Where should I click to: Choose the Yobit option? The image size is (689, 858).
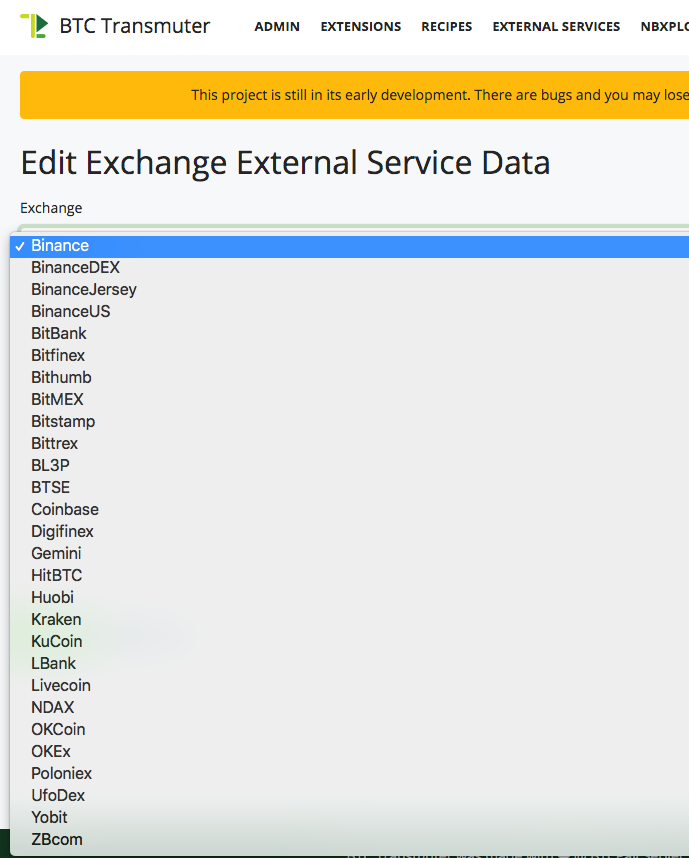point(349,818)
